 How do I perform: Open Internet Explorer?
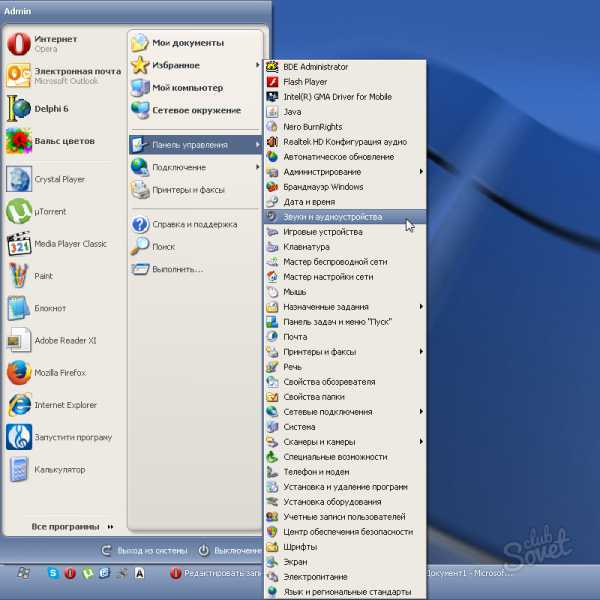63,405
